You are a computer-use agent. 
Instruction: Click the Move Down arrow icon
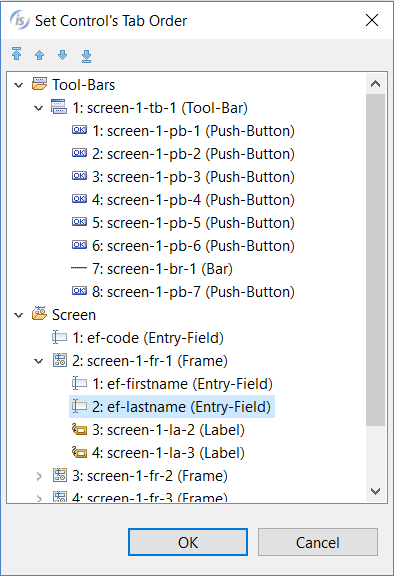pyautogui.click(x=63, y=55)
